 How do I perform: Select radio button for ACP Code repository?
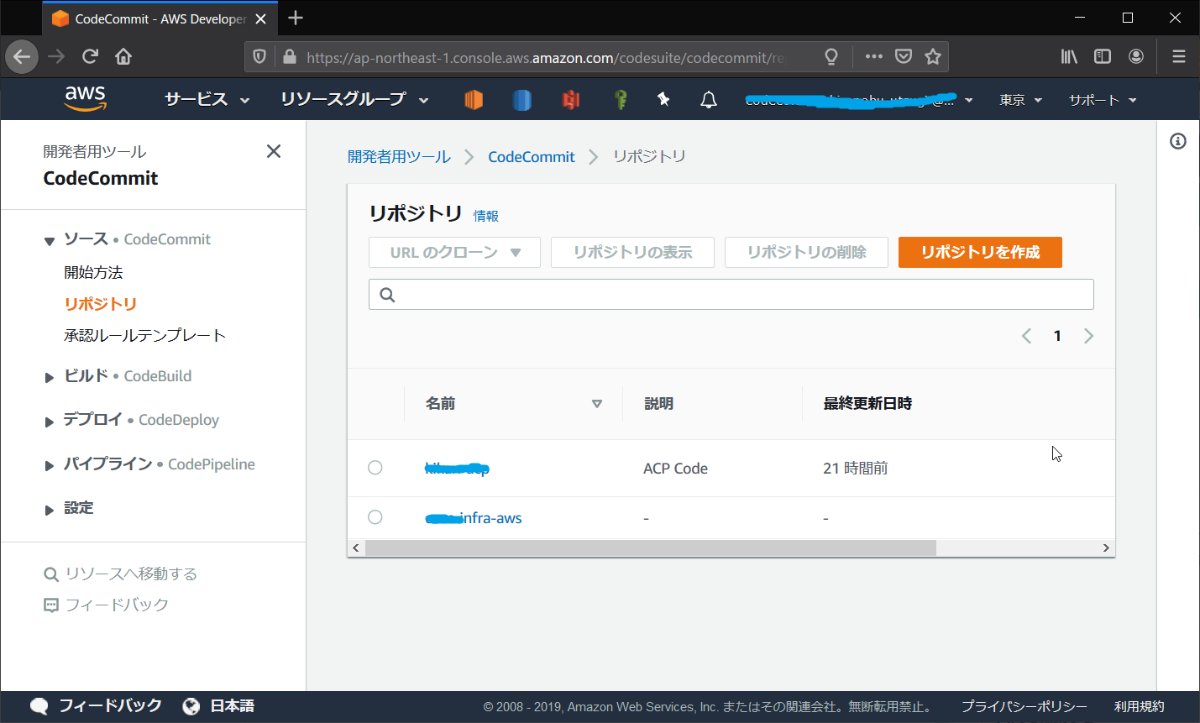pyautogui.click(x=375, y=467)
